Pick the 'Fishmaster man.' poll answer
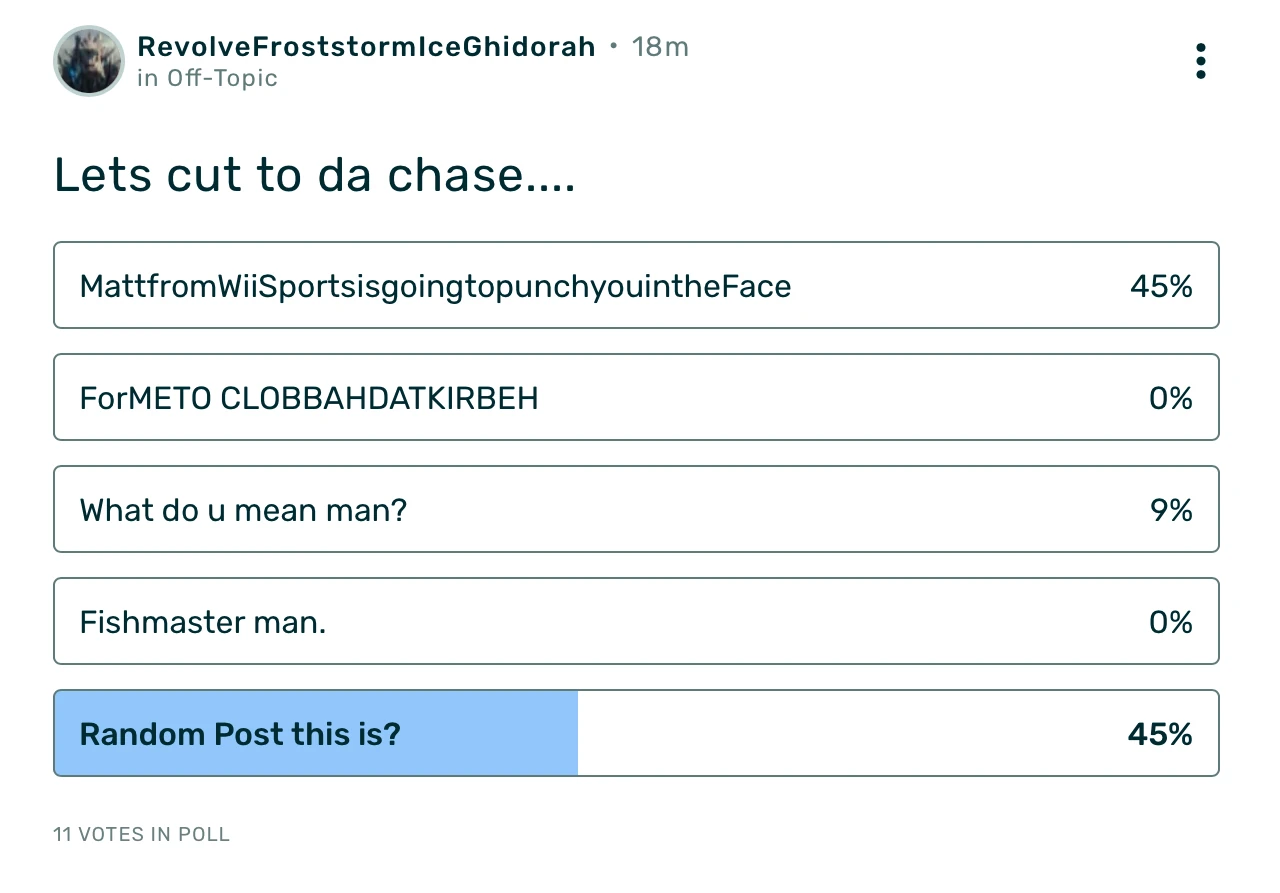This screenshot has width=1280, height=893. coord(203,623)
